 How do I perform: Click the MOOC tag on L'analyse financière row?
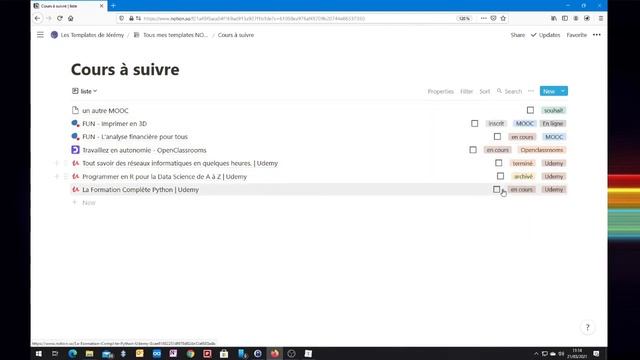point(554,137)
